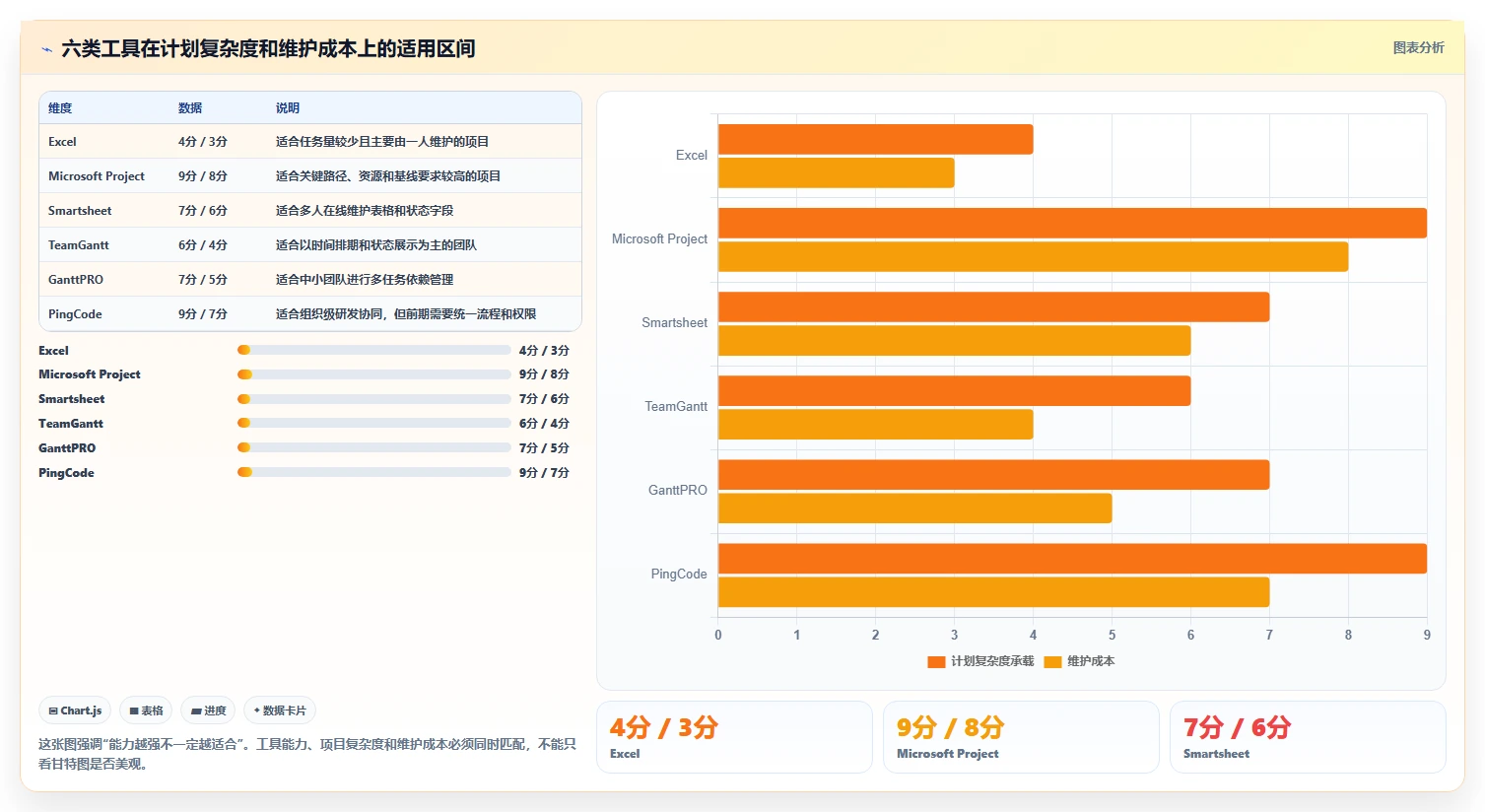Click the TeamGantt chart axis label
Image resolution: width=1485 pixels, height=812 pixels.
click(x=676, y=407)
